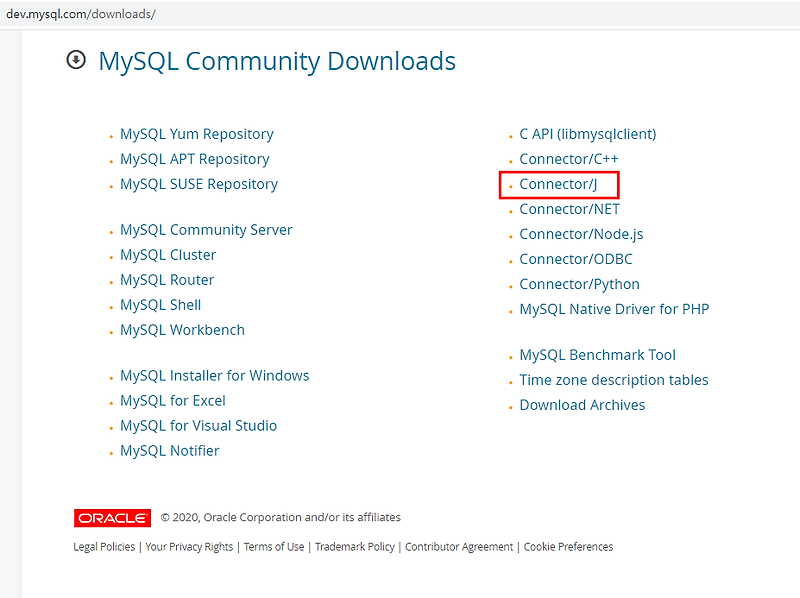Open the MySQL Yum Repository download page

coord(196,133)
